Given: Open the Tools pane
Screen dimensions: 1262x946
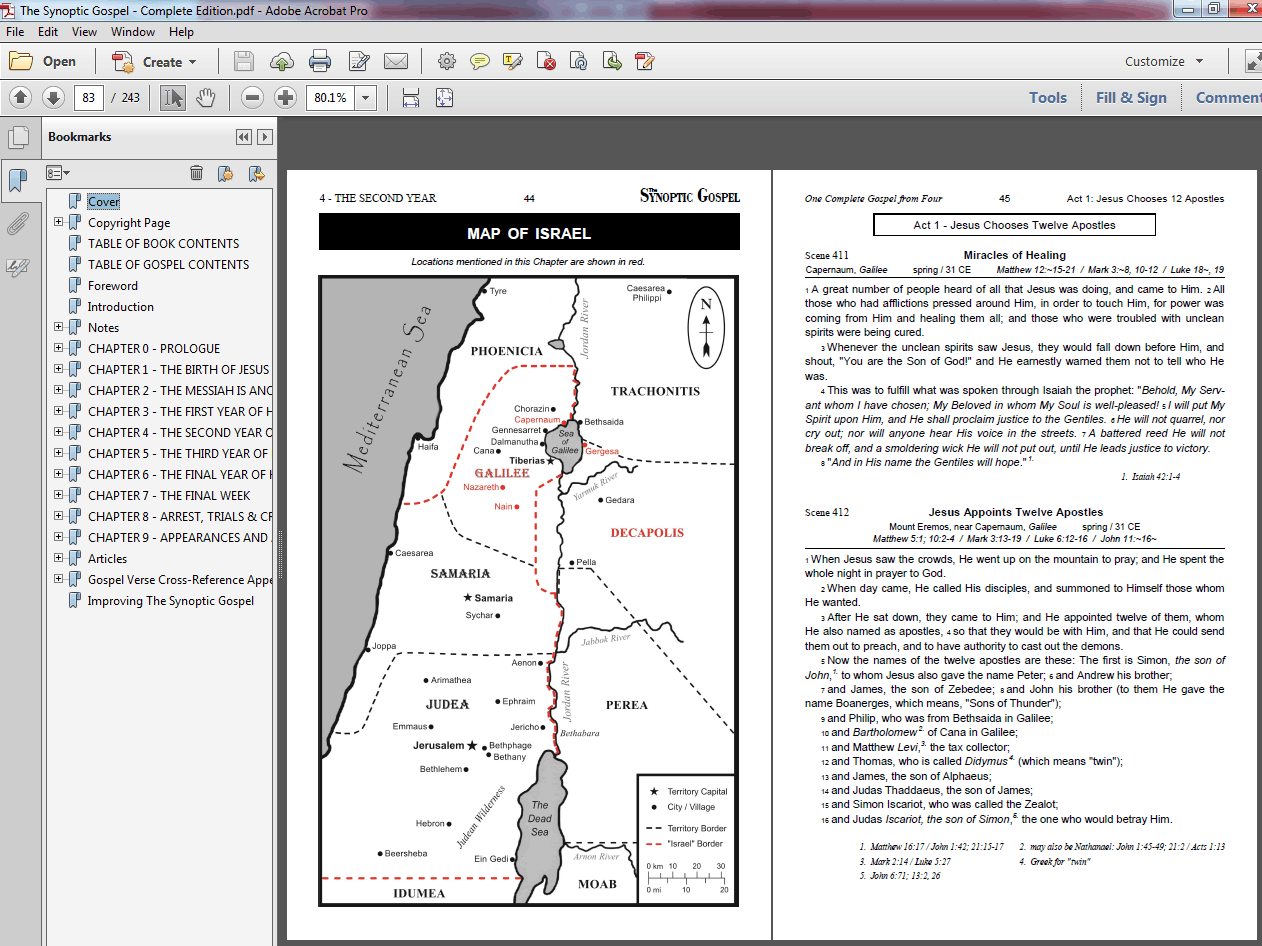Looking at the screenshot, I should (x=1048, y=97).
